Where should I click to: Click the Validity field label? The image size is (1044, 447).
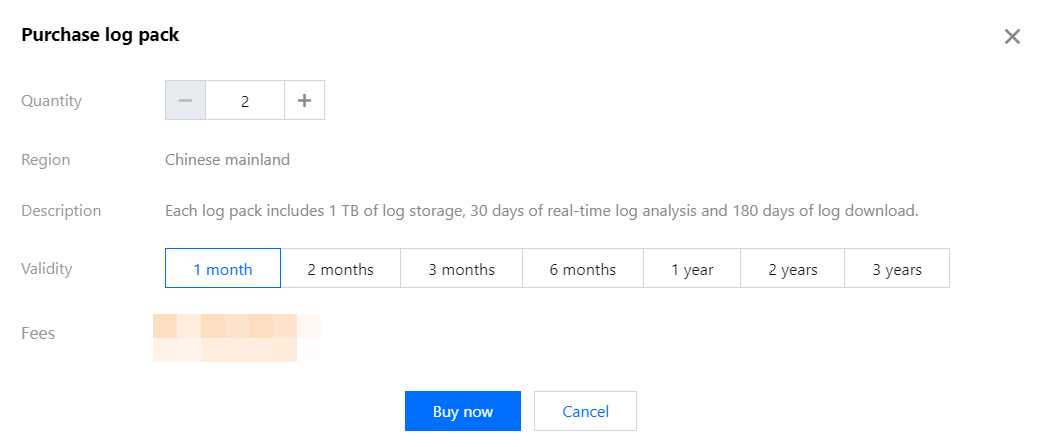[47, 269]
